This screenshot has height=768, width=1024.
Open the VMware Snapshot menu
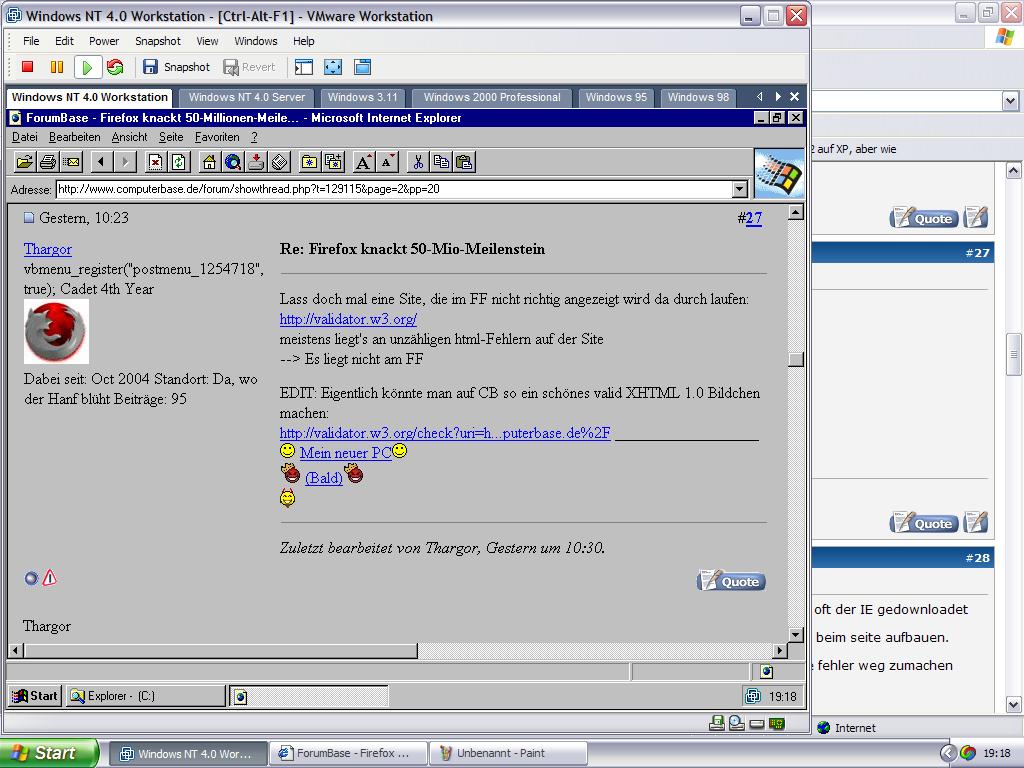tap(157, 40)
